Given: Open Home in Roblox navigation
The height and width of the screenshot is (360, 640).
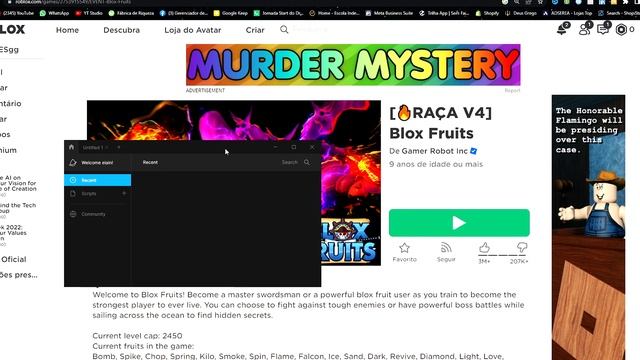Looking at the screenshot, I should (x=67, y=30).
